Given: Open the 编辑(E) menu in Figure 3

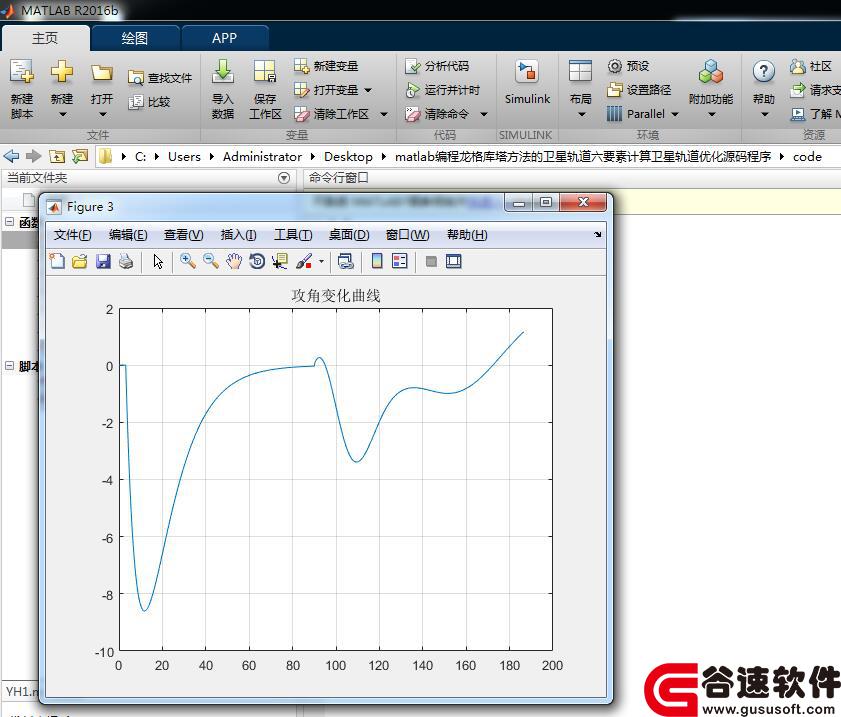Looking at the screenshot, I should pos(128,234).
